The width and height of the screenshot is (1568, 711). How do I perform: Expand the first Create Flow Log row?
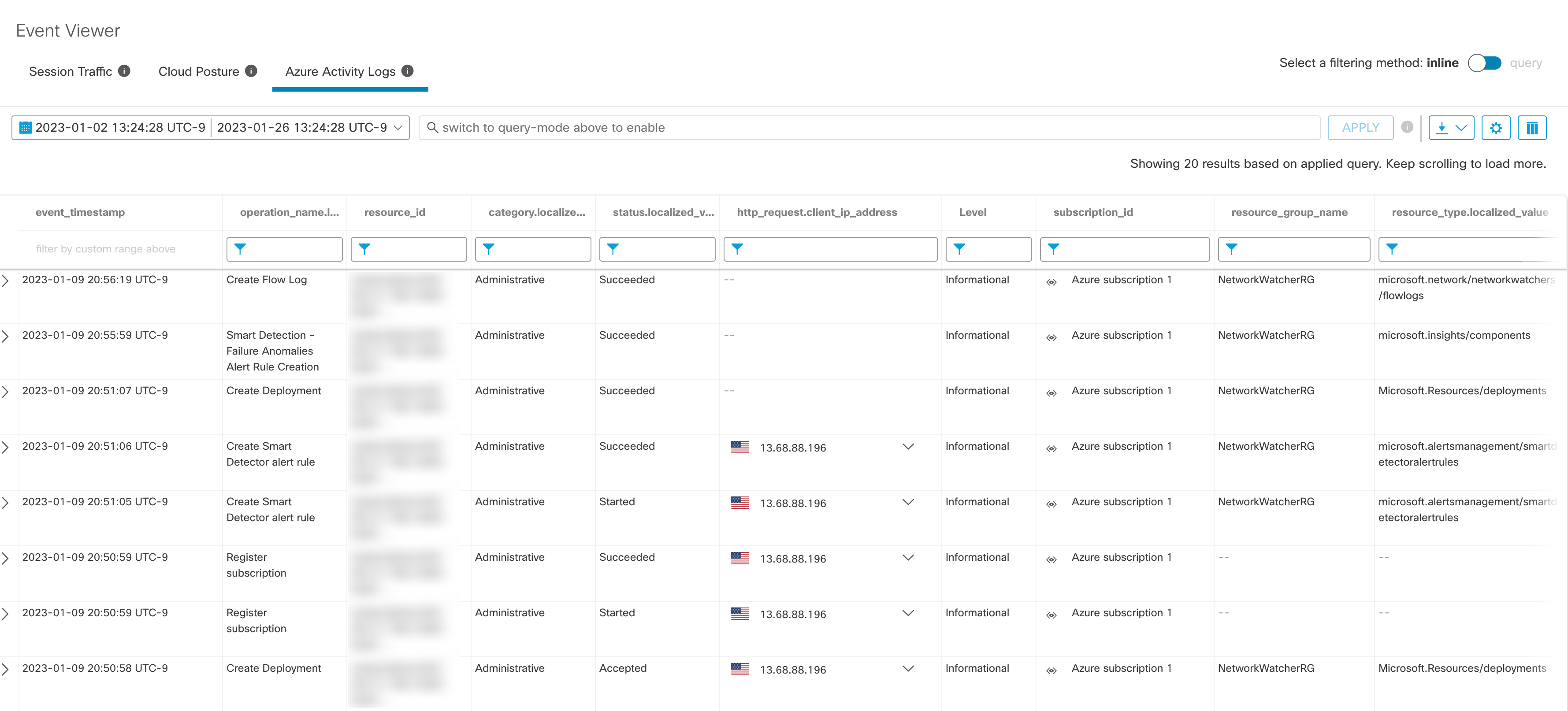click(x=6, y=280)
